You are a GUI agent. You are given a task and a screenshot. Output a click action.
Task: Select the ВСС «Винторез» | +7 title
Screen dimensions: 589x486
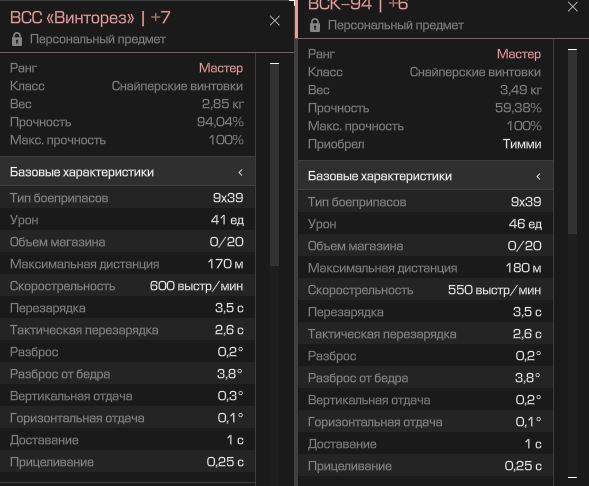(x=90, y=18)
